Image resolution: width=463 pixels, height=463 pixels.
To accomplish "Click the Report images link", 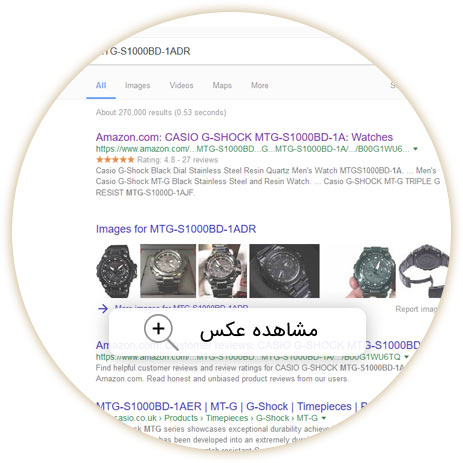I will (x=417, y=309).
